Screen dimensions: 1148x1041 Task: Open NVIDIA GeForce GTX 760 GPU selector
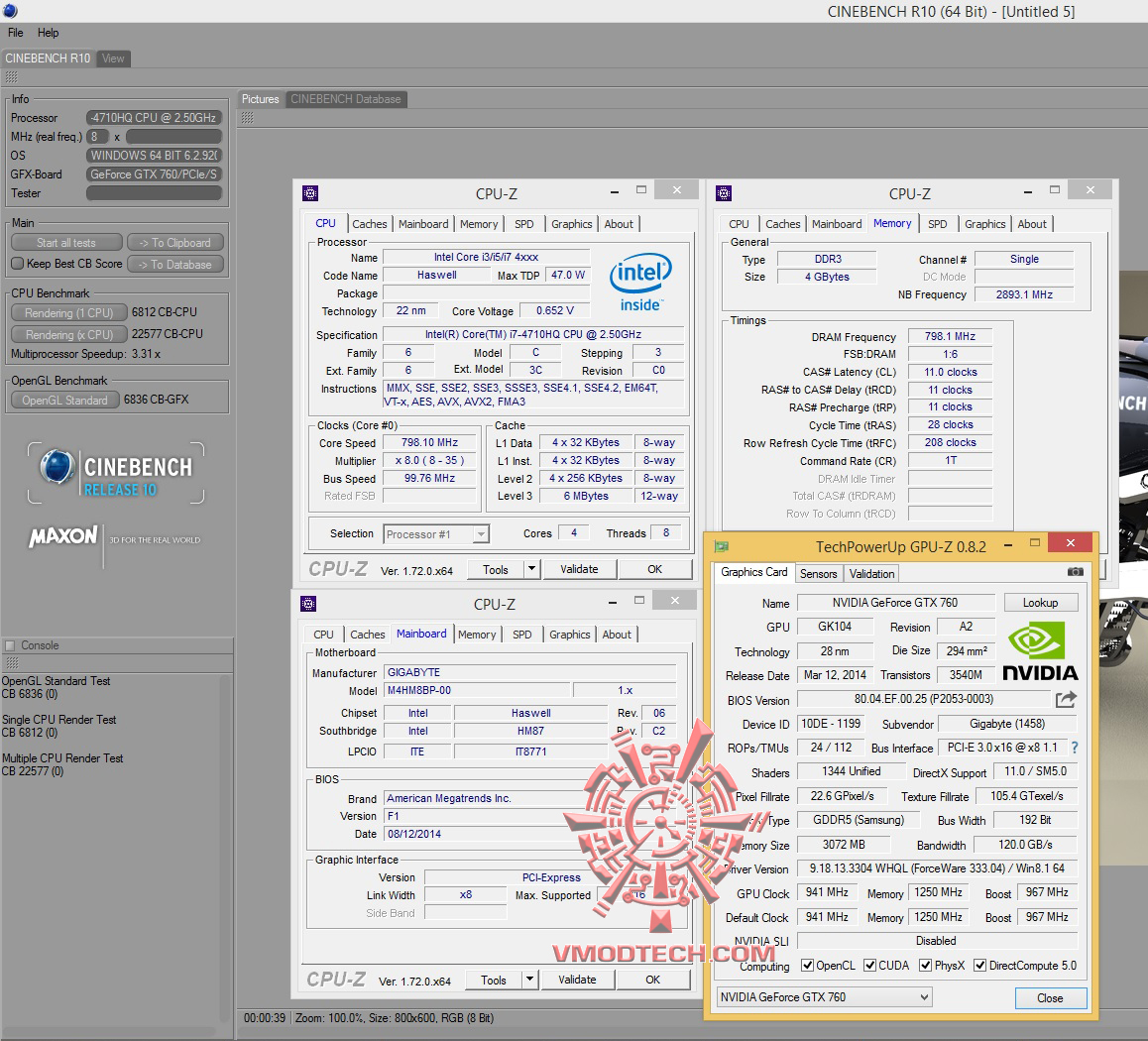pyautogui.click(x=825, y=997)
